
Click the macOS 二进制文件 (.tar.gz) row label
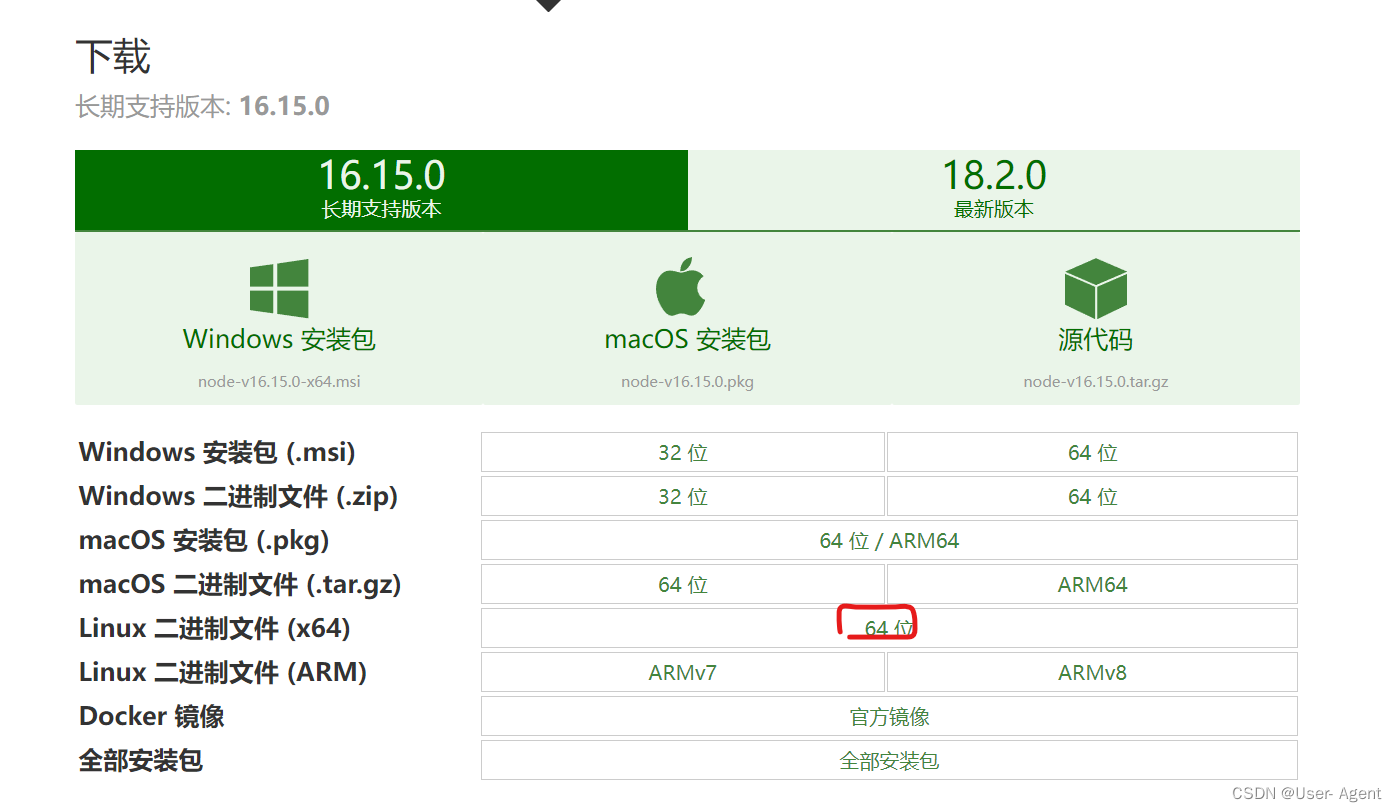tap(240, 584)
